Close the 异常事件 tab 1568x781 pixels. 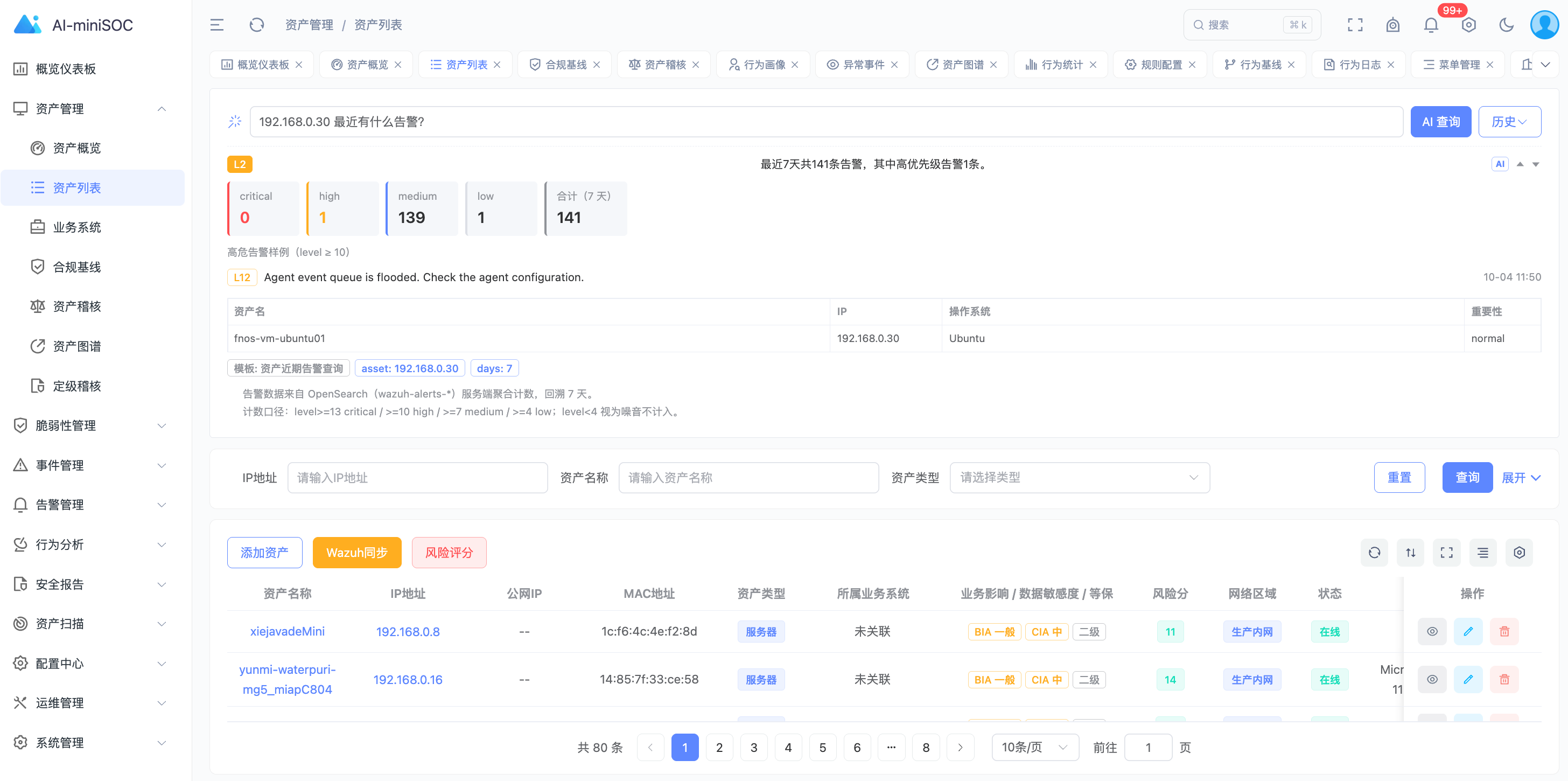tap(894, 65)
